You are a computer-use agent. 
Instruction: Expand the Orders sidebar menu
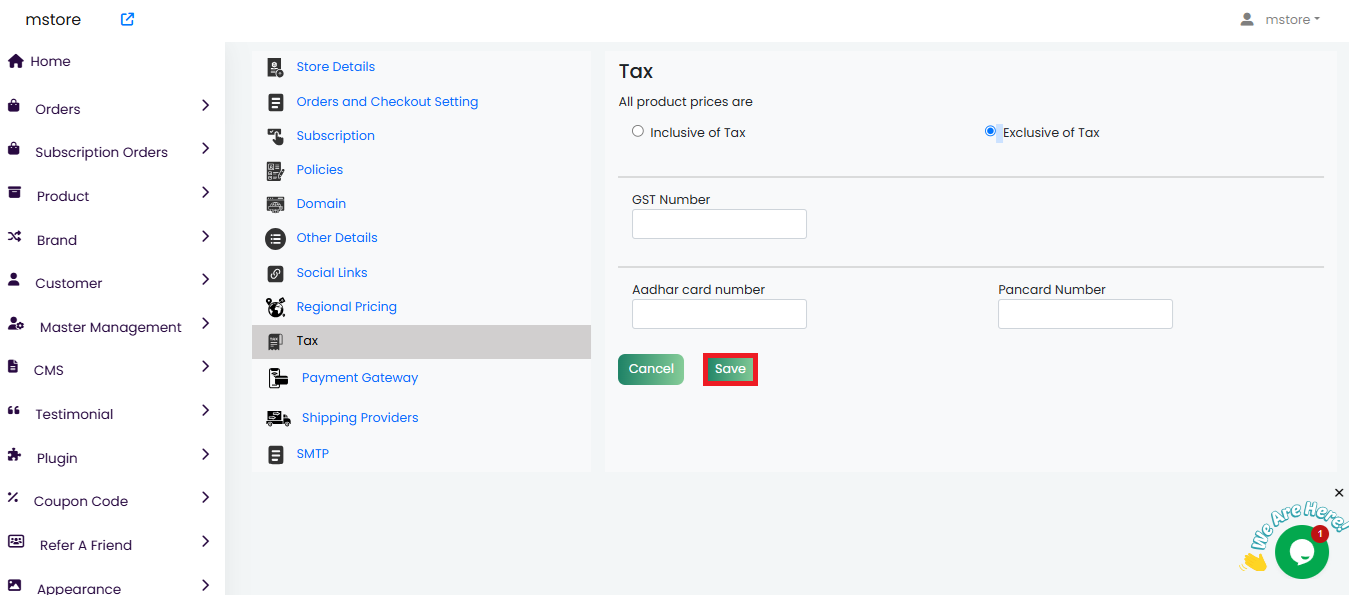tap(205, 105)
